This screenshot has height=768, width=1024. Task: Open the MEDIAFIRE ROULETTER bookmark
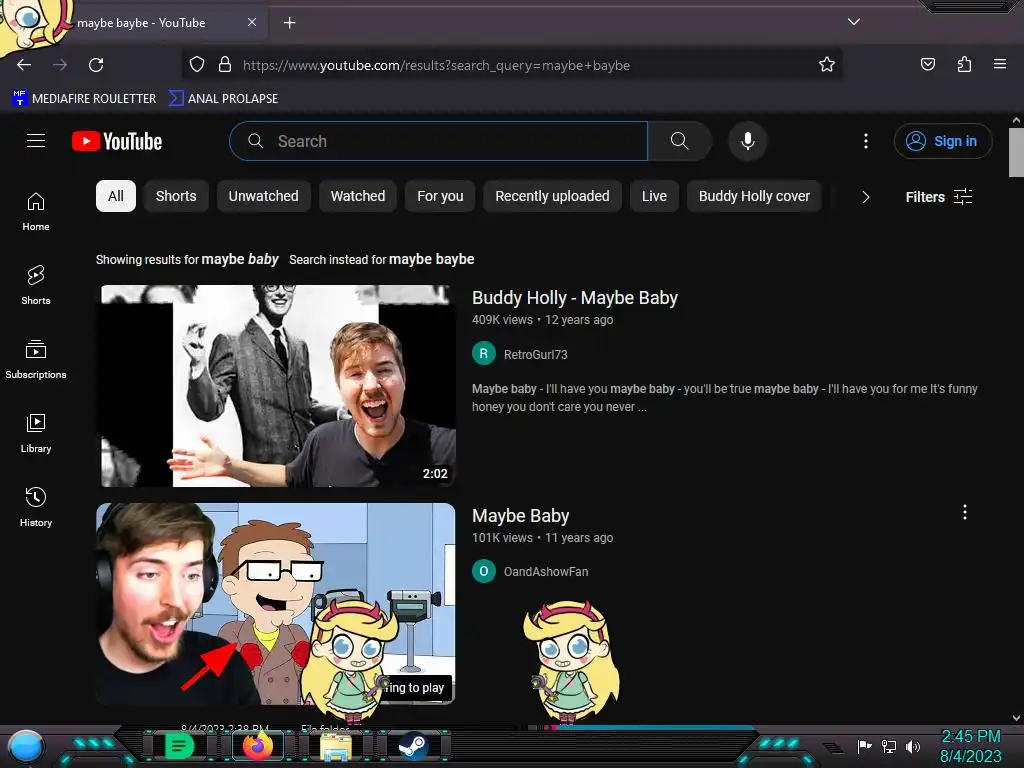tap(84, 99)
